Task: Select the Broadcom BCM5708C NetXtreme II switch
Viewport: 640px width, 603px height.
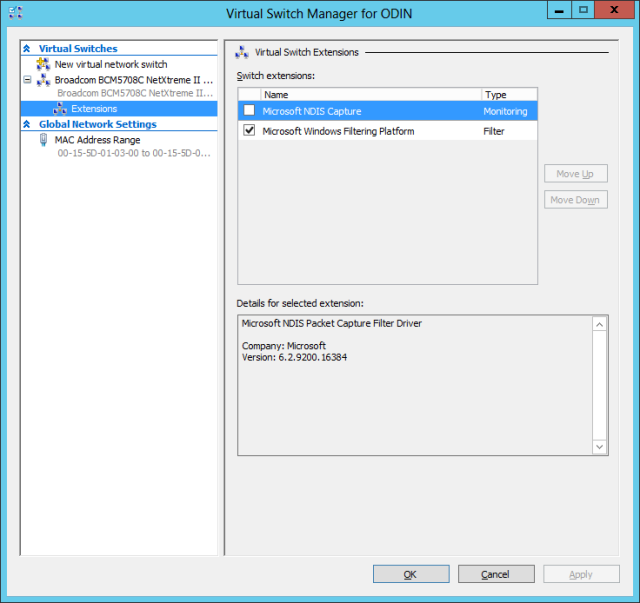Action: coord(134,80)
